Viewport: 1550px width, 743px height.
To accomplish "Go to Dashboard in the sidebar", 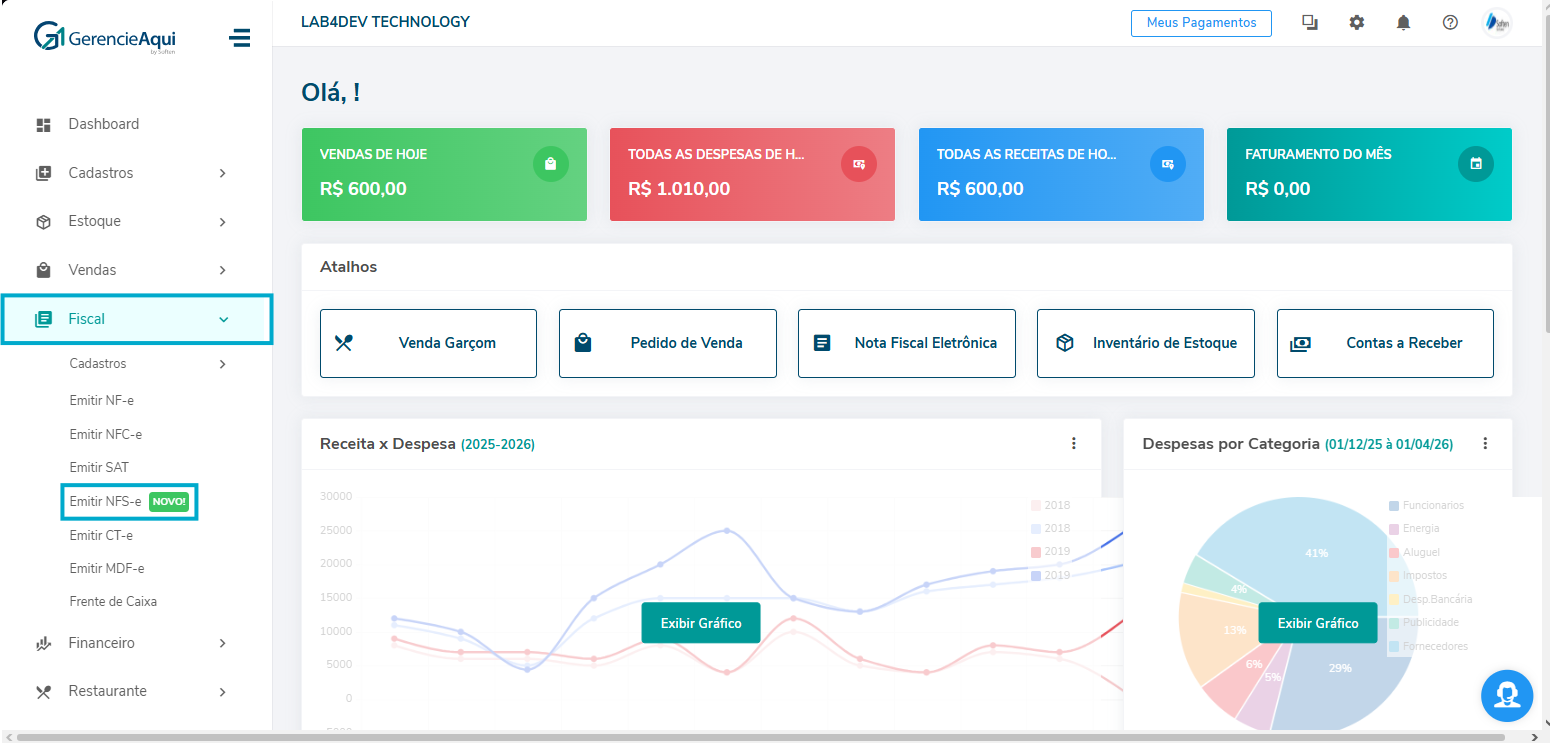I will tap(103, 124).
